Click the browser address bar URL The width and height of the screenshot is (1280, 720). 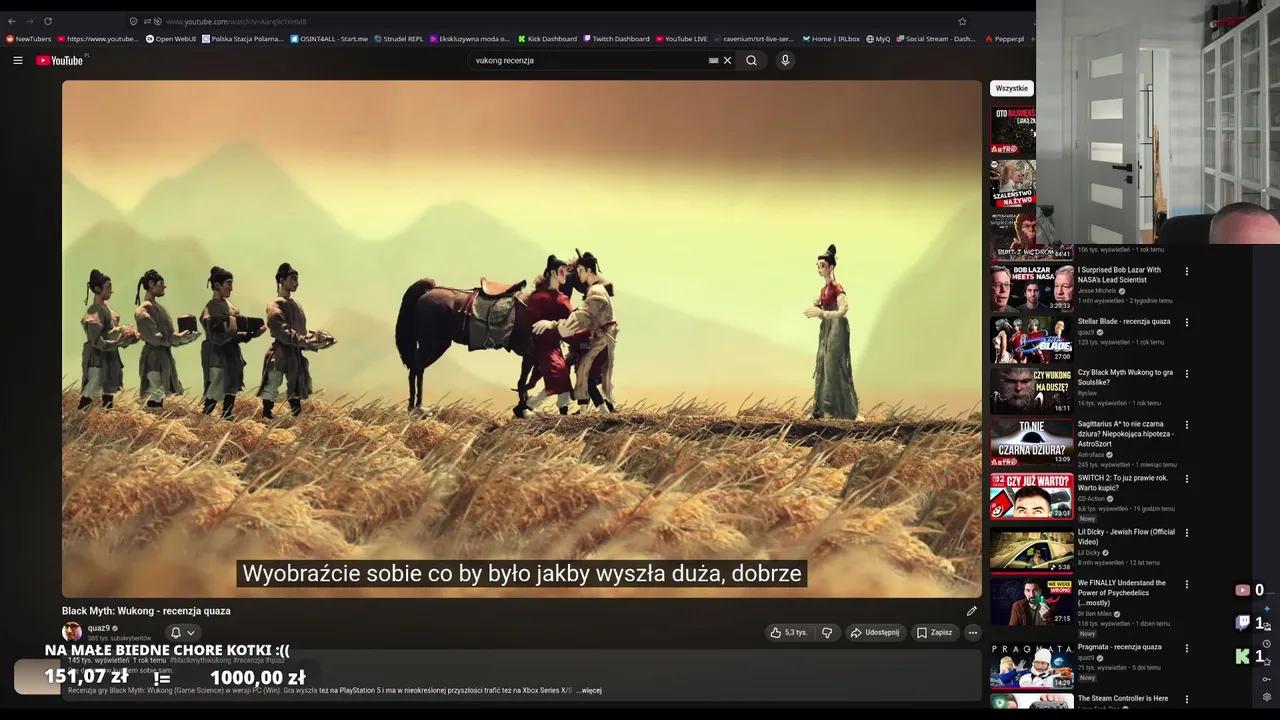pyautogui.click(x=236, y=21)
